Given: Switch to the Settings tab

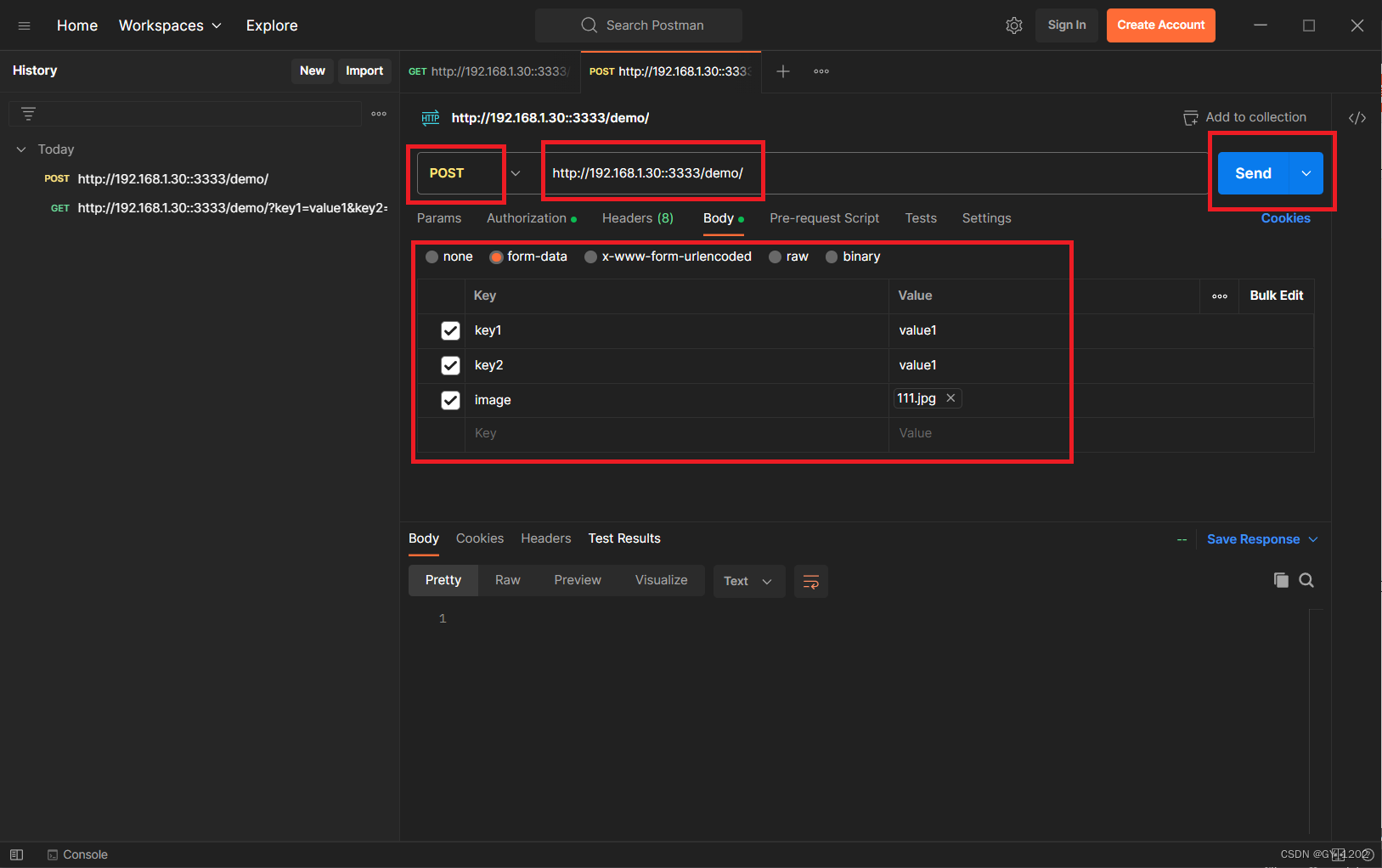Looking at the screenshot, I should pos(986,218).
